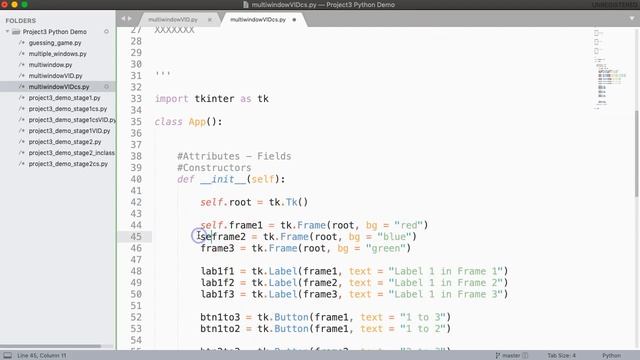Click status circle next to Project3 Python Demo

point(106,31)
